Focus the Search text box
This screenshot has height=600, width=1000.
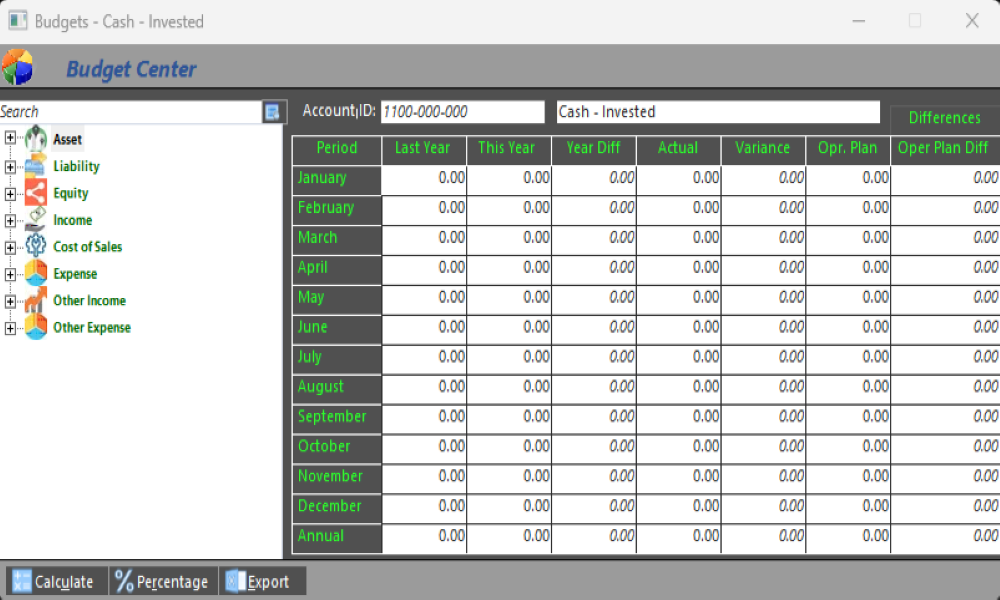pos(130,112)
